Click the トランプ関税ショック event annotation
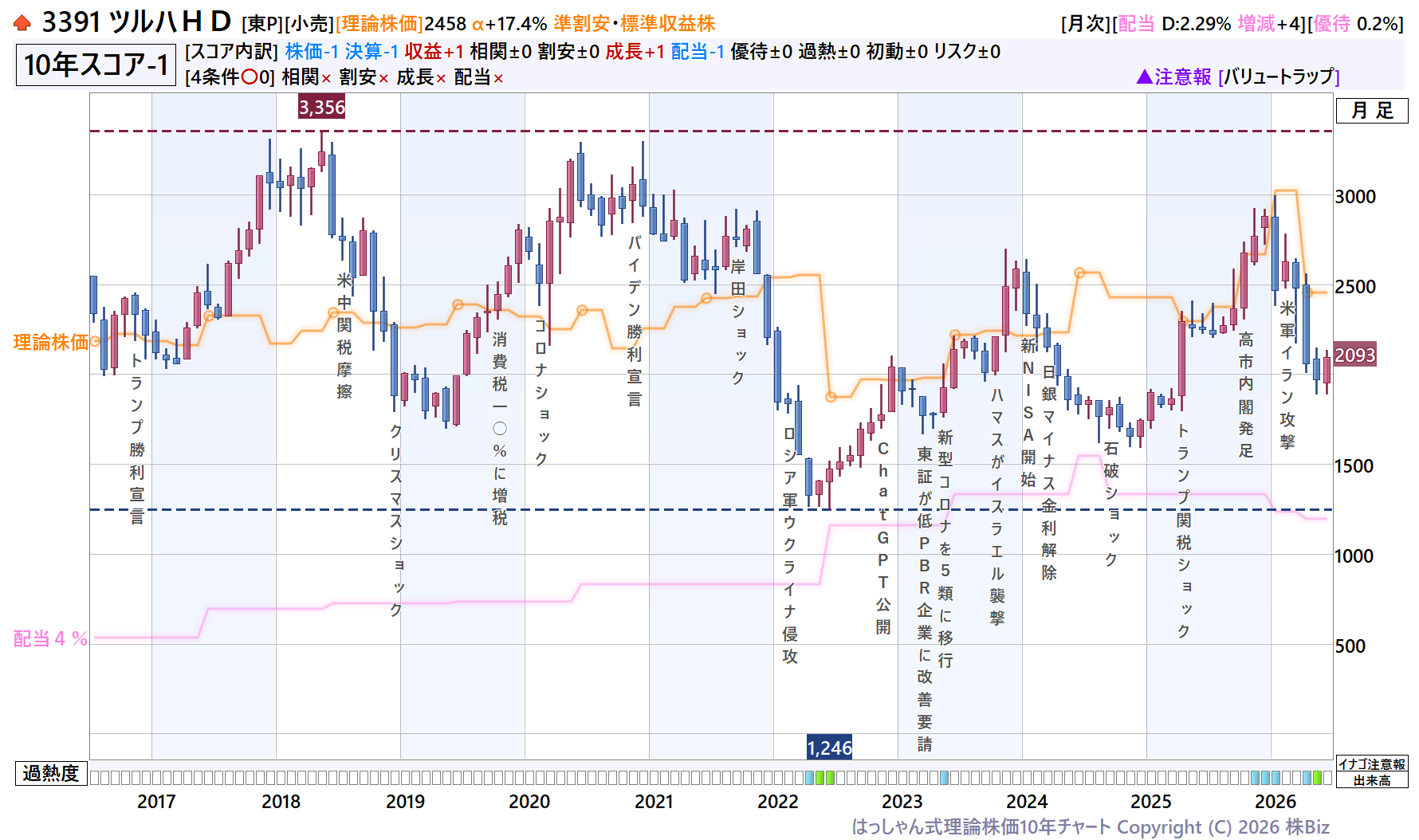This screenshot has width=1419, height=840. pyautogui.click(x=1184, y=531)
